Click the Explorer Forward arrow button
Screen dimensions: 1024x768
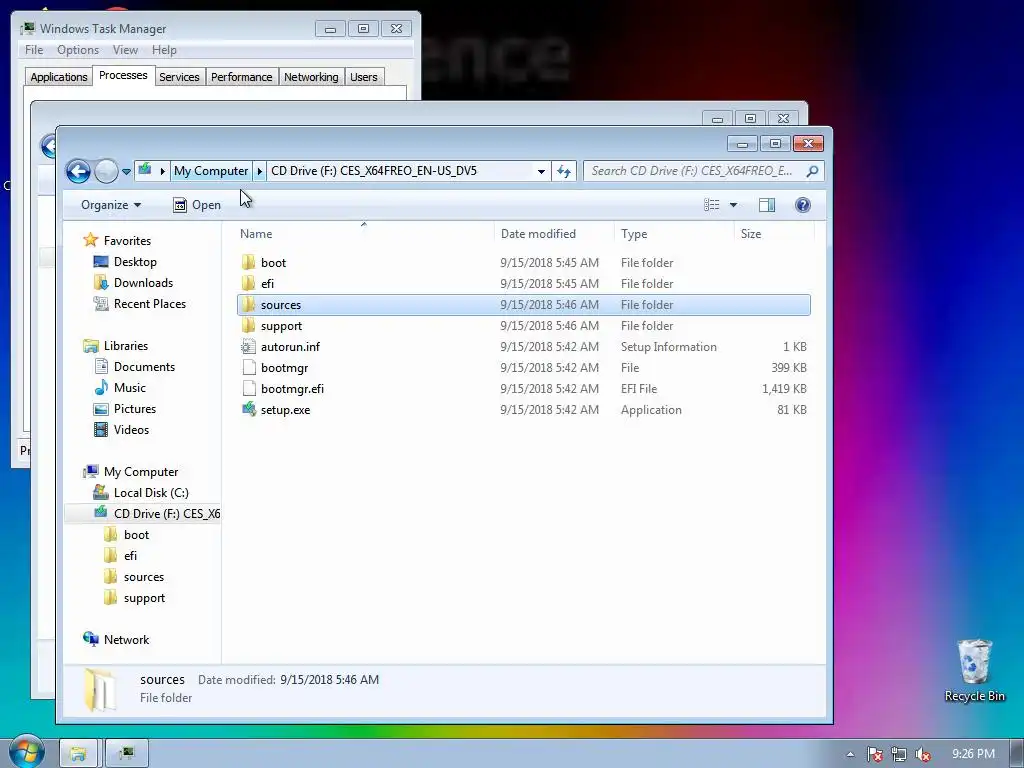[106, 172]
